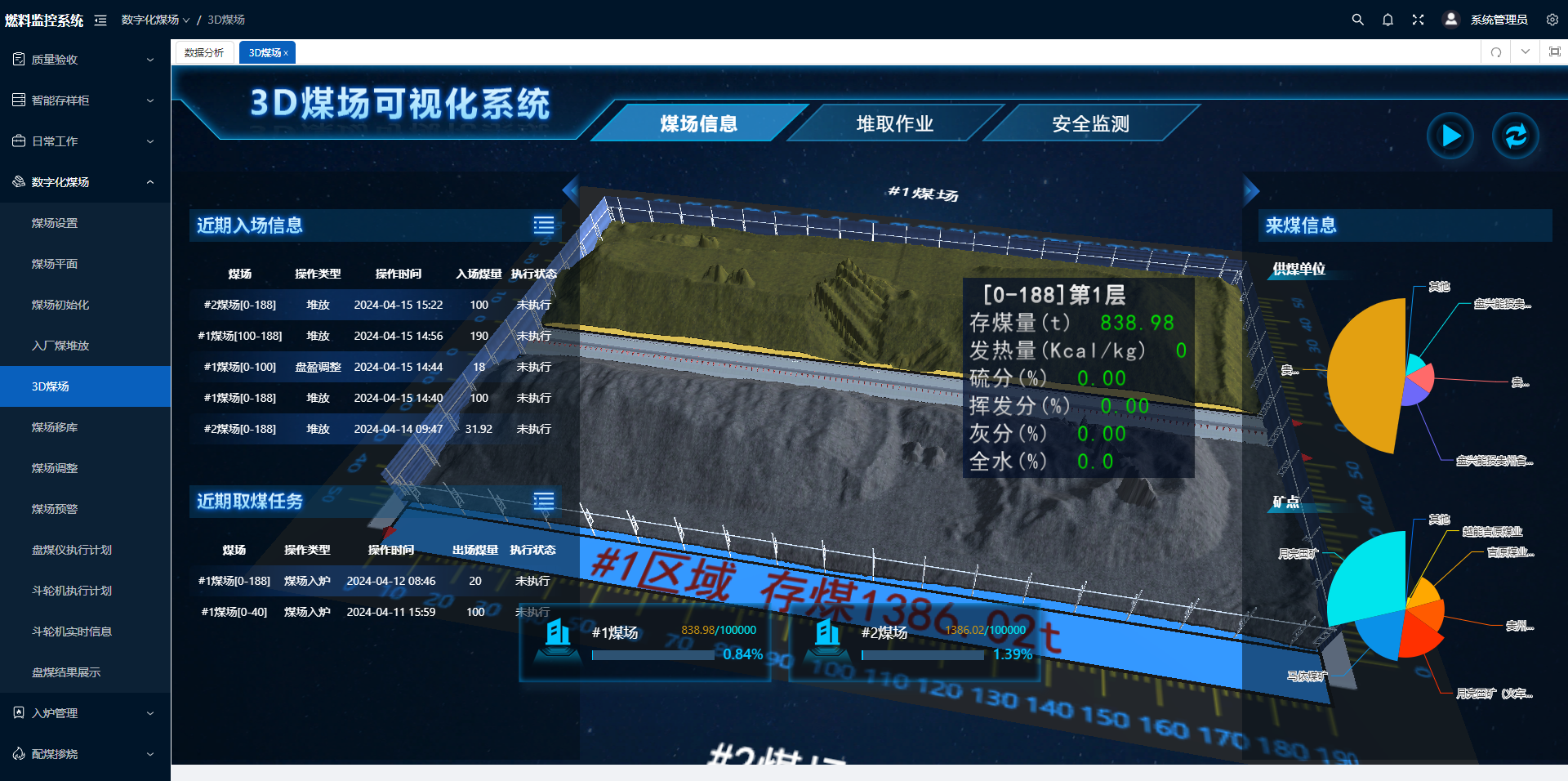Image resolution: width=1568 pixels, height=781 pixels.
Task: Open the list icon for 近期取煤任务
Action: (x=544, y=502)
